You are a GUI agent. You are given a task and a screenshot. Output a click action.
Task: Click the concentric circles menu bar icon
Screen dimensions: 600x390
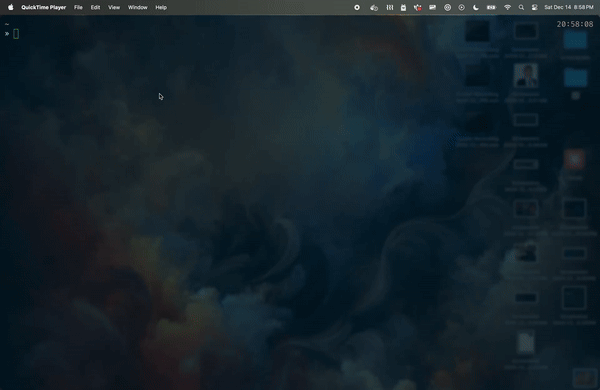pos(447,7)
